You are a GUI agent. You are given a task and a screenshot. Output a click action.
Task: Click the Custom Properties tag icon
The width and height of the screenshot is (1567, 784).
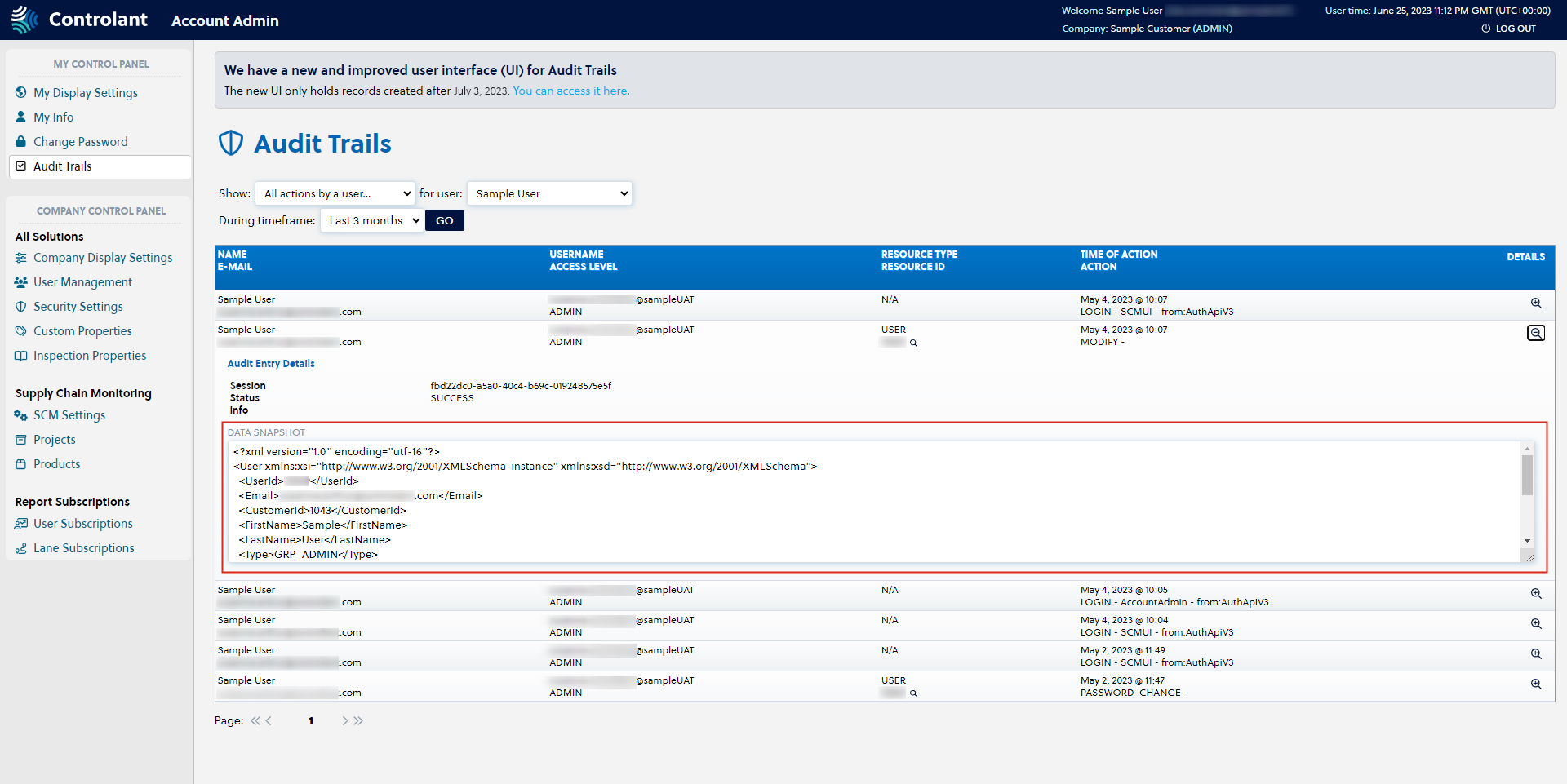click(21, 331)
